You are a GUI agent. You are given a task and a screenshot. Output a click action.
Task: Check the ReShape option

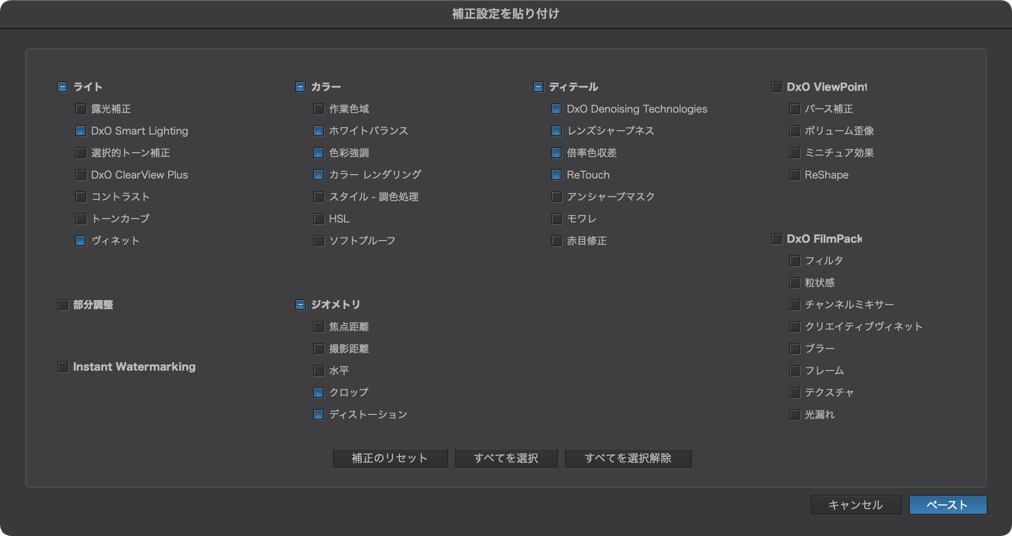pyautogui.click(x=794, y=175)
